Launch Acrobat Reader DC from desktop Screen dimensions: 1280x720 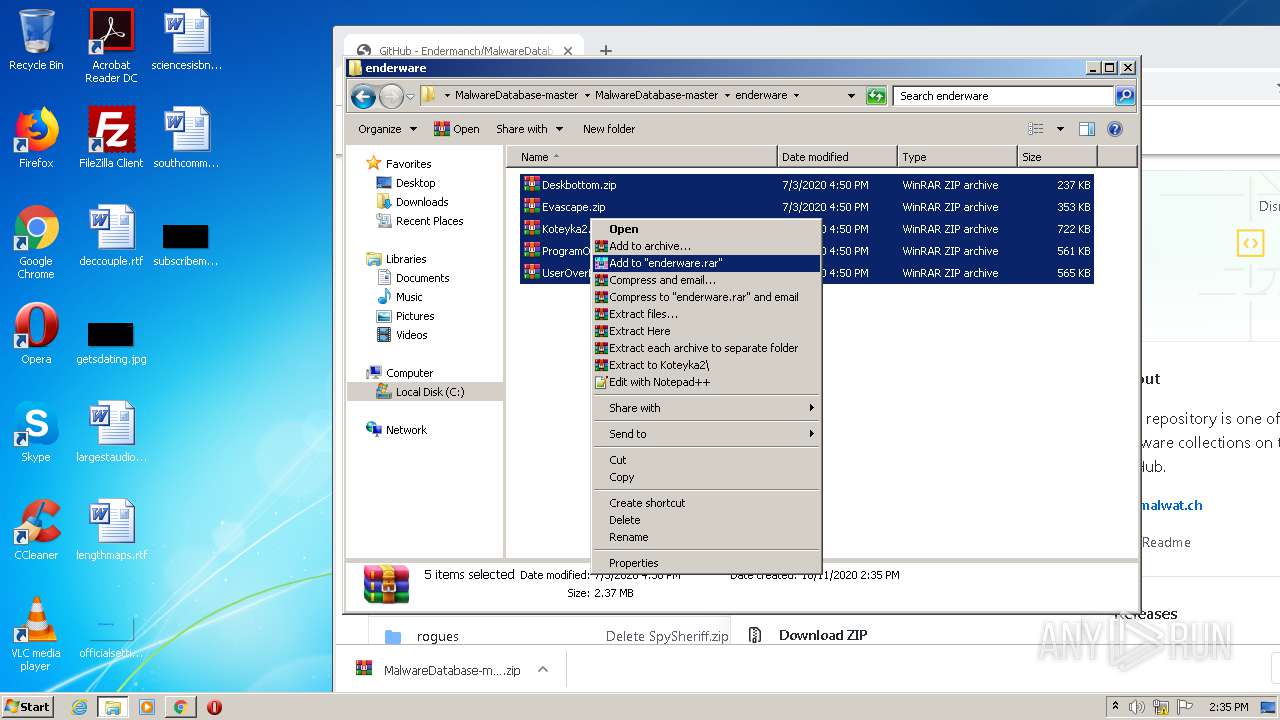click(x=111, y=46)
